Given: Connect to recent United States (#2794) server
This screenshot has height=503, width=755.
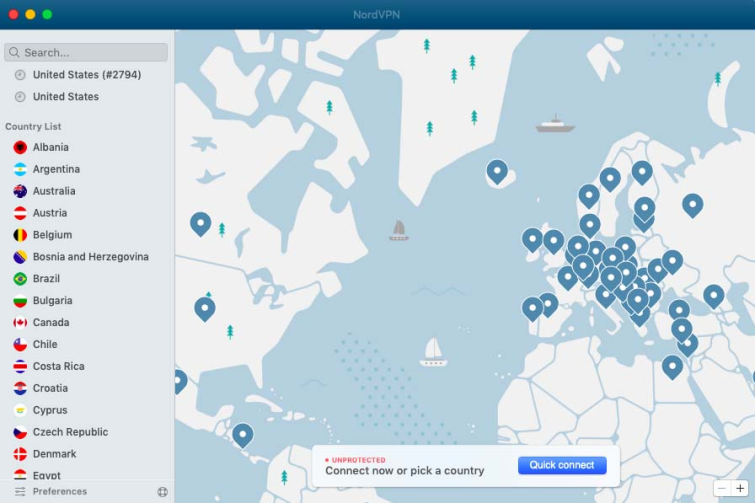Looking at the screenshot, I should pyautogui.click(x=87, y=75).
